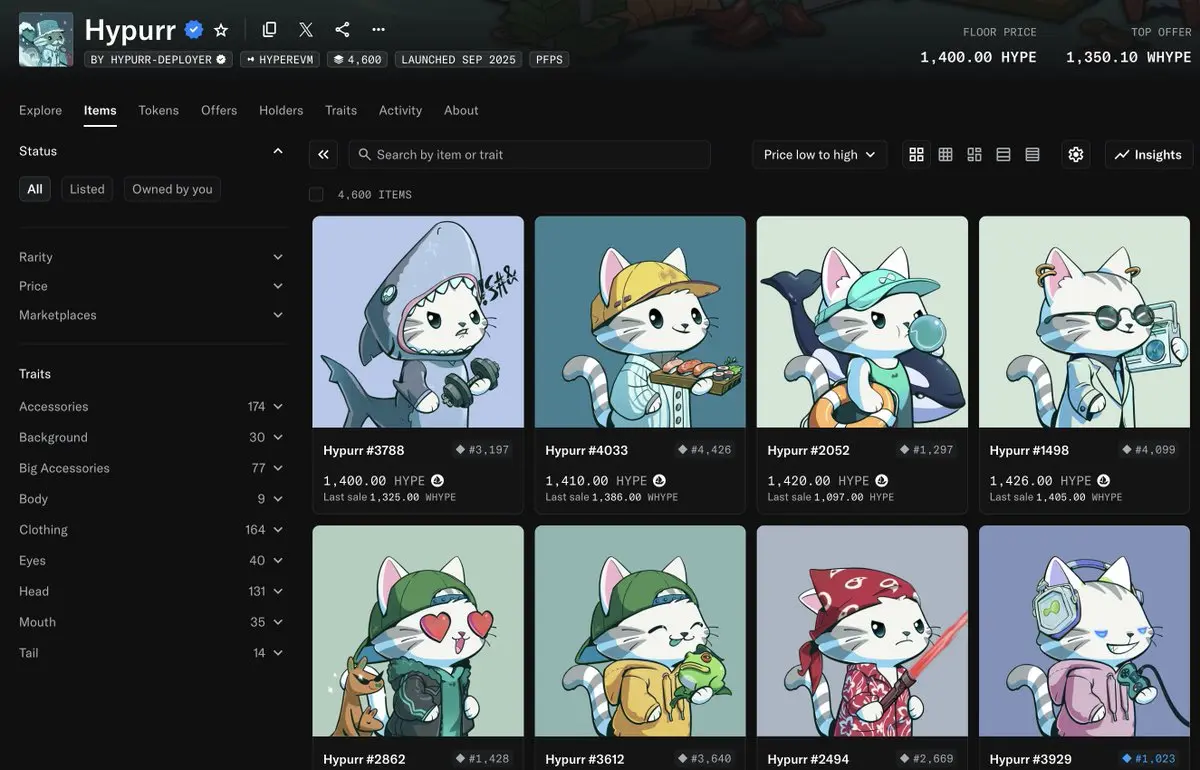Click the PFPS category tag
This screenshot has height=770, width=1200.
coord(549,60)
